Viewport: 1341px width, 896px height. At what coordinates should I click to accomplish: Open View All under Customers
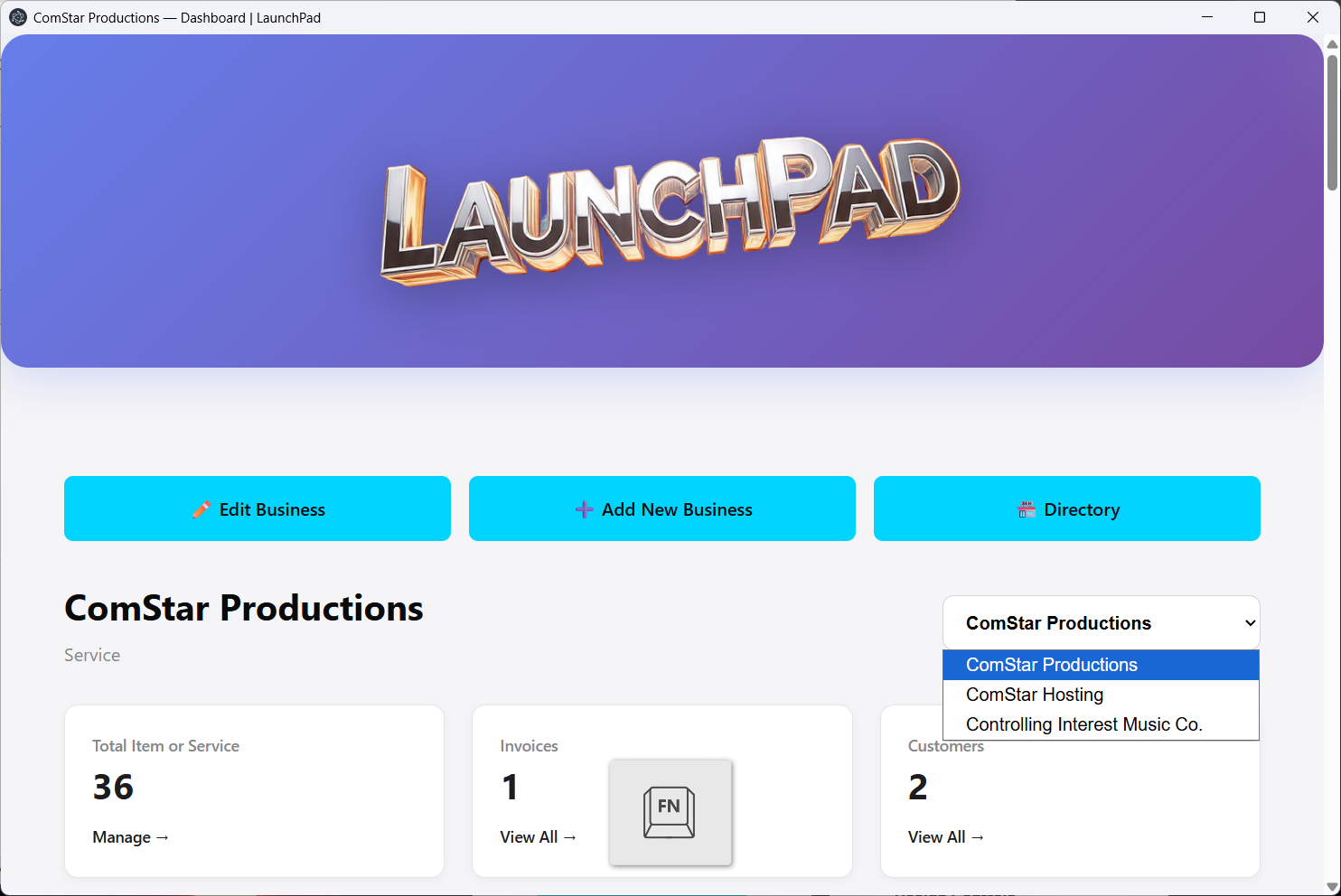click(945, 837)
